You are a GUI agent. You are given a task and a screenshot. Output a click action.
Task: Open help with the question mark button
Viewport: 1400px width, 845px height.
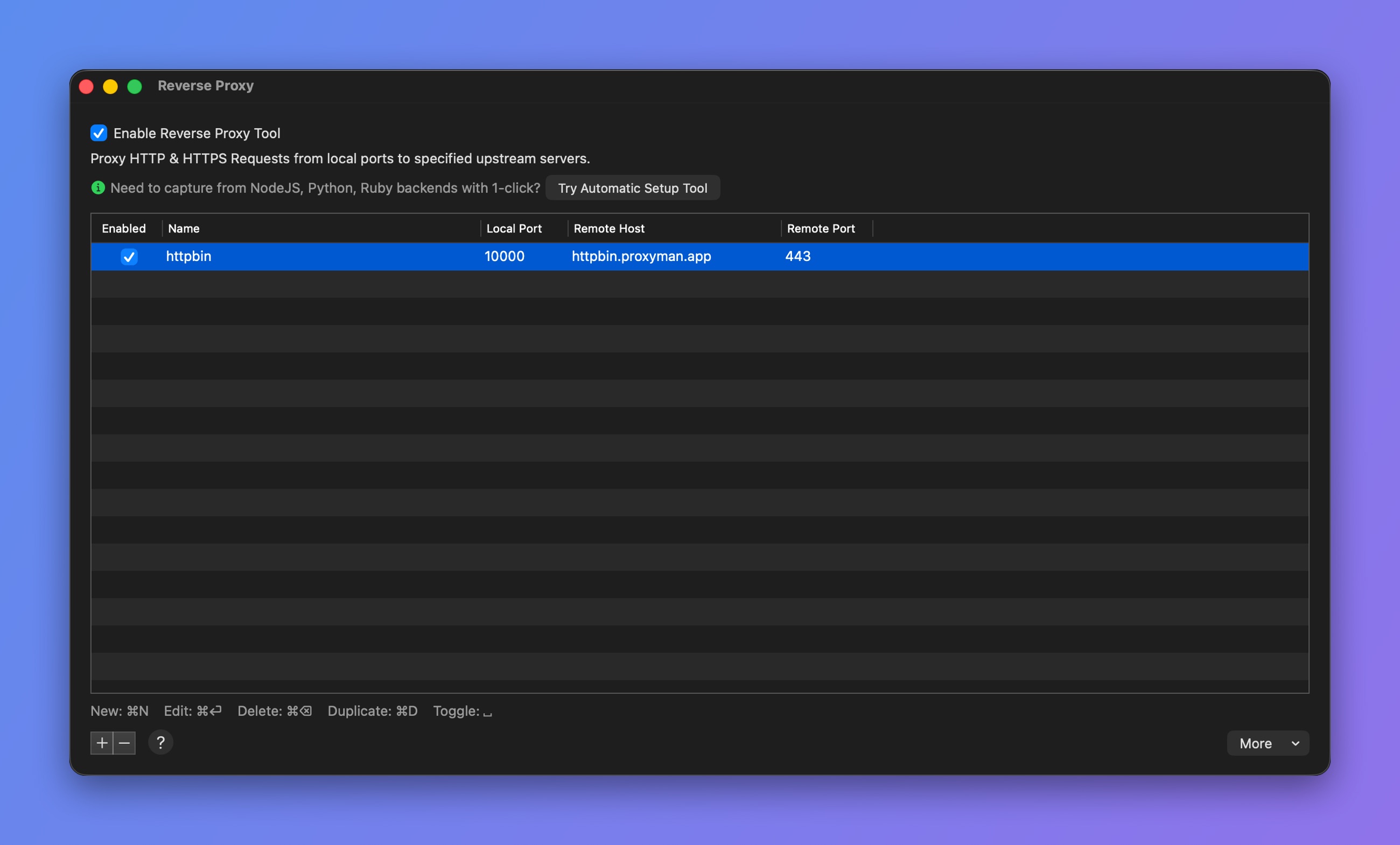click(x=161, y=742)
